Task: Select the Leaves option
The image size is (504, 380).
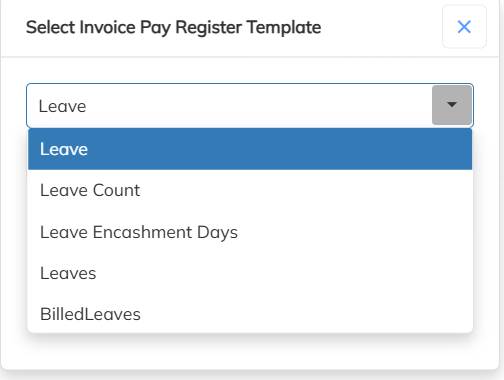Action: pos(250,273)
